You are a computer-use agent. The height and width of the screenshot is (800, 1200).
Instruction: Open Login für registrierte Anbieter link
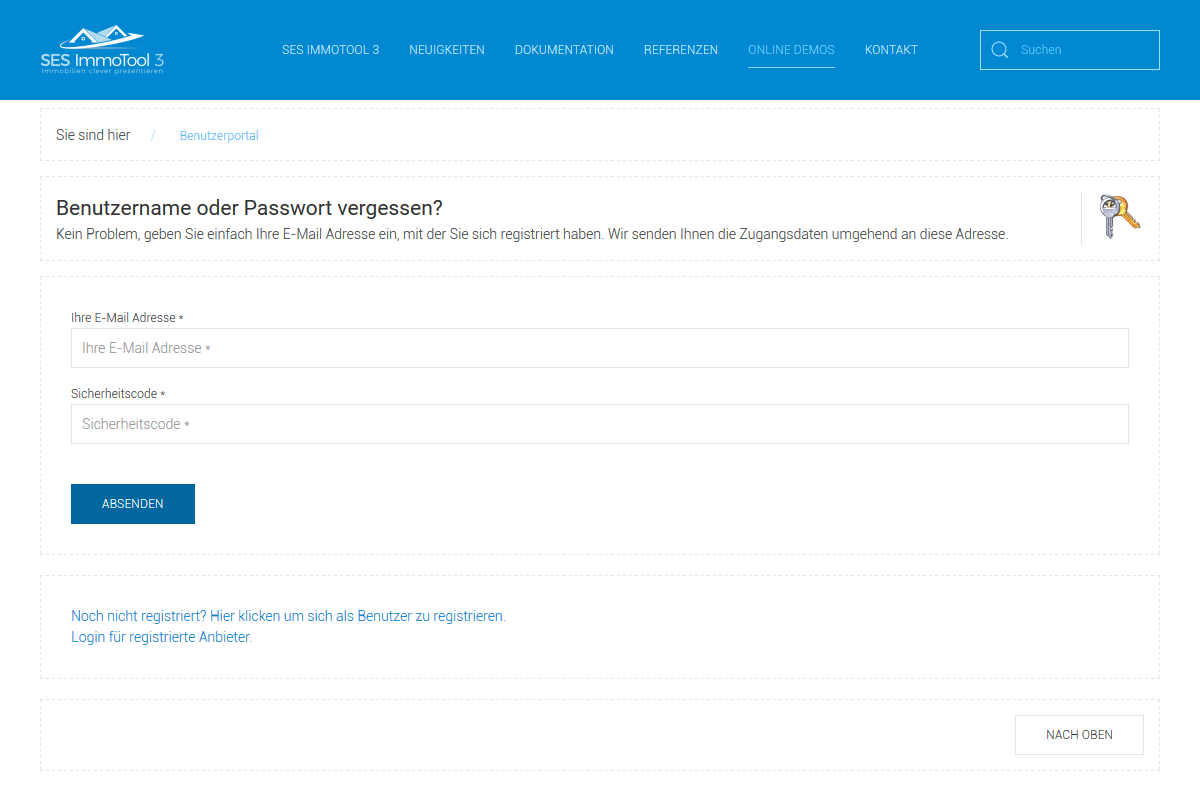tap(161, 637)
